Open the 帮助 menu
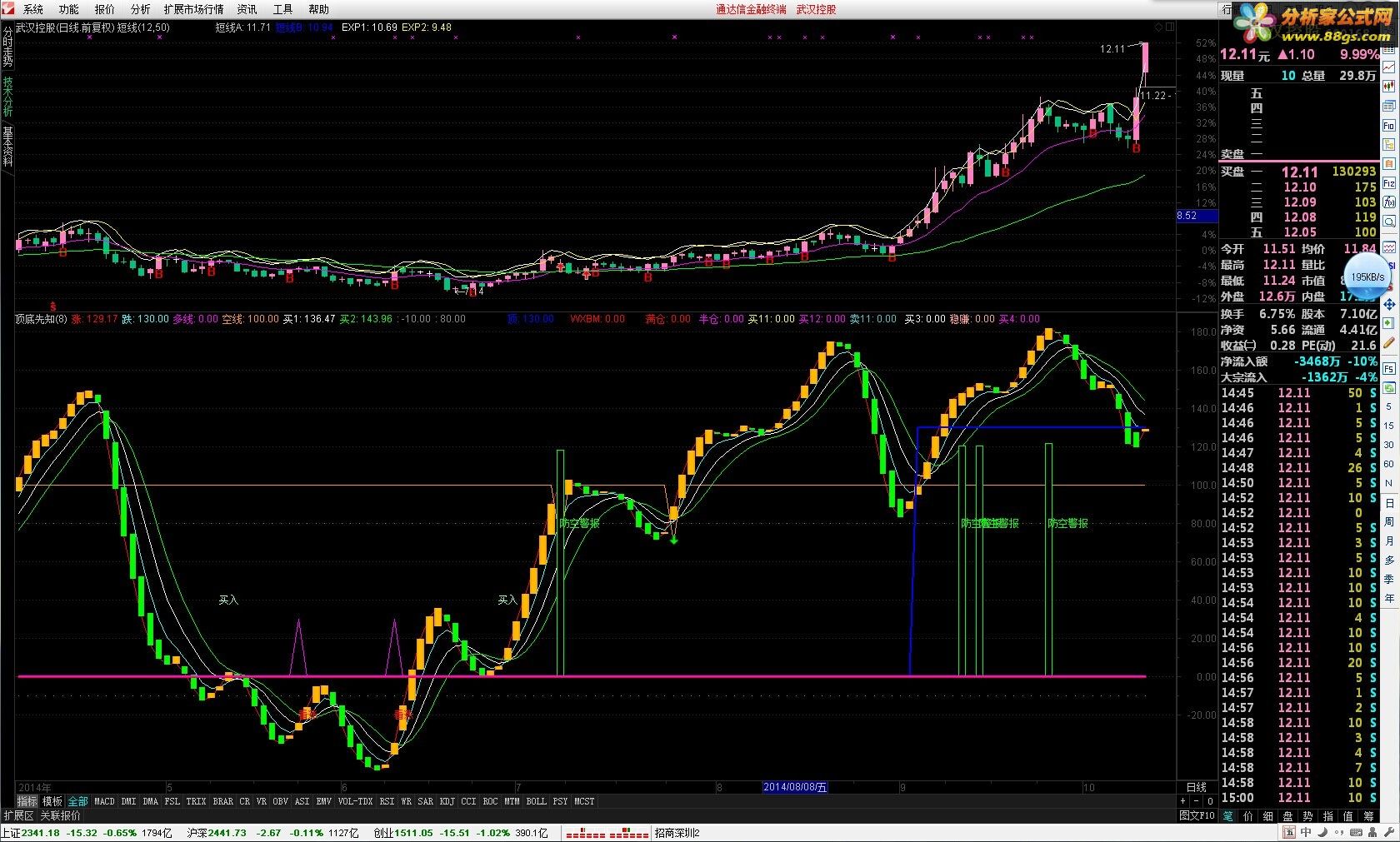Image resolution: width=1400 pixels, height=842 pixels. [319, 9]
